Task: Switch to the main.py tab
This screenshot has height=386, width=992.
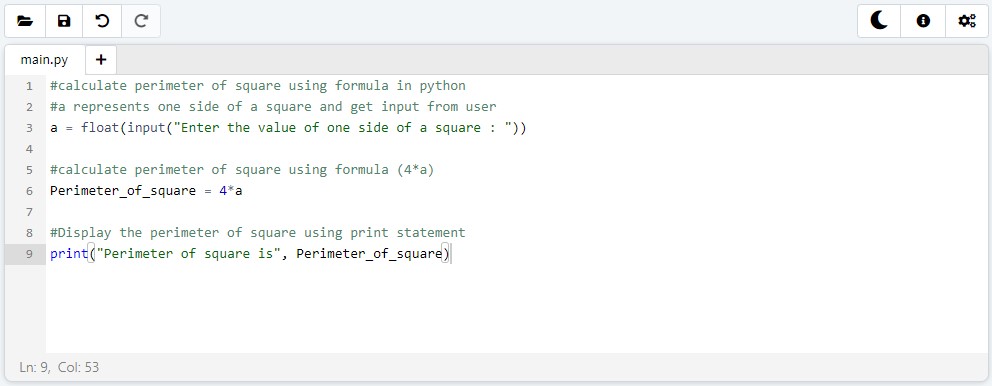Action: 44,60
